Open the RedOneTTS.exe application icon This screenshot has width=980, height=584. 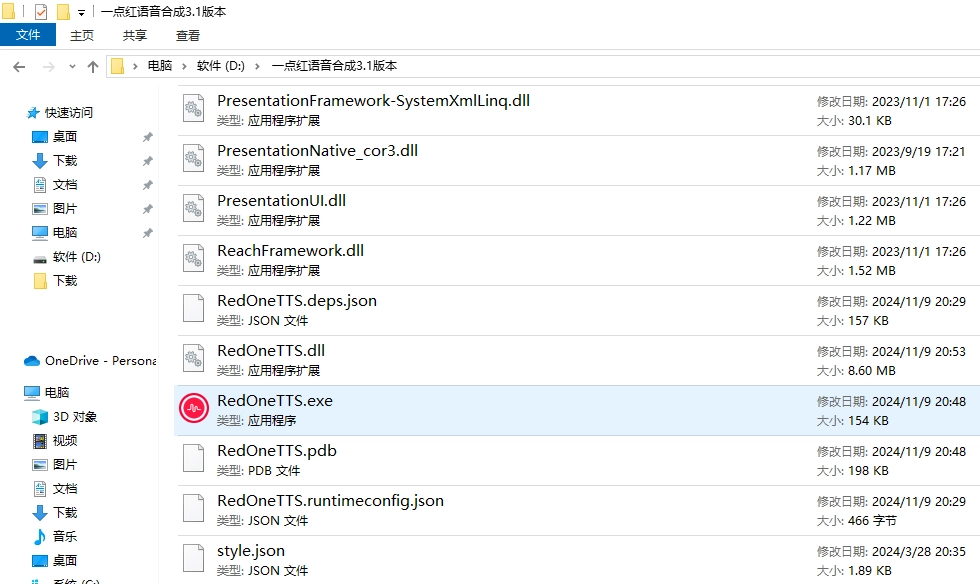click(x=194, y=409)
